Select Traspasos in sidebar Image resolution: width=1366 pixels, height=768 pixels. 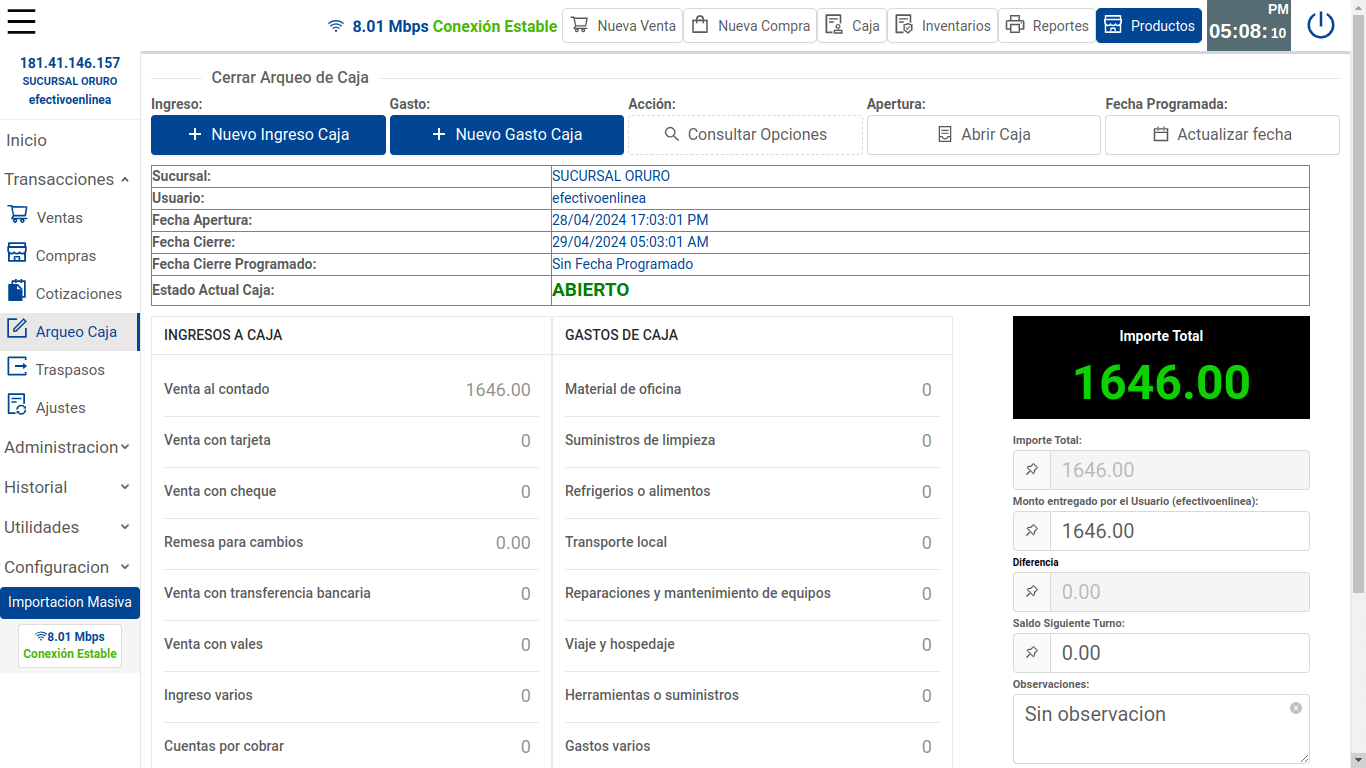click(70, 370)
